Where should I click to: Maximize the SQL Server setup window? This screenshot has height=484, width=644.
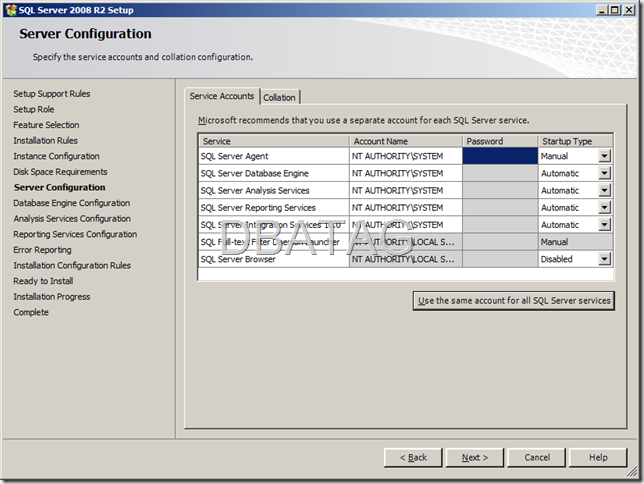point(614,10)
